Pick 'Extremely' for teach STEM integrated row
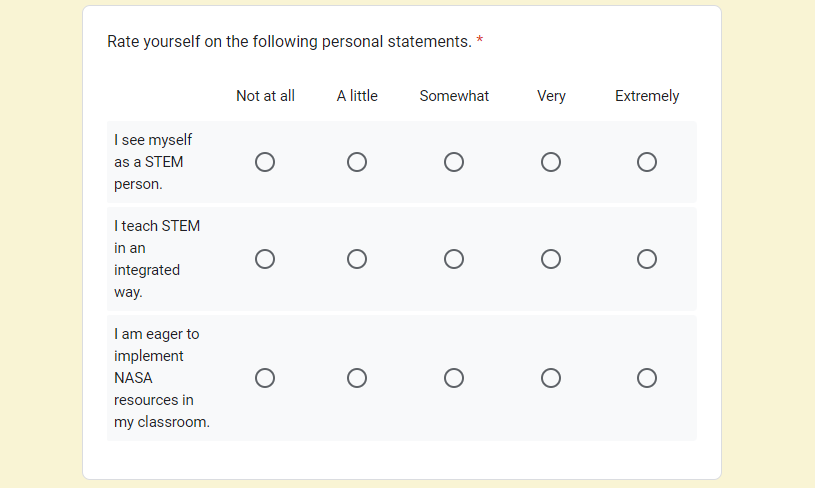Viewport: 815px width, 488px height. click(647, 259)
